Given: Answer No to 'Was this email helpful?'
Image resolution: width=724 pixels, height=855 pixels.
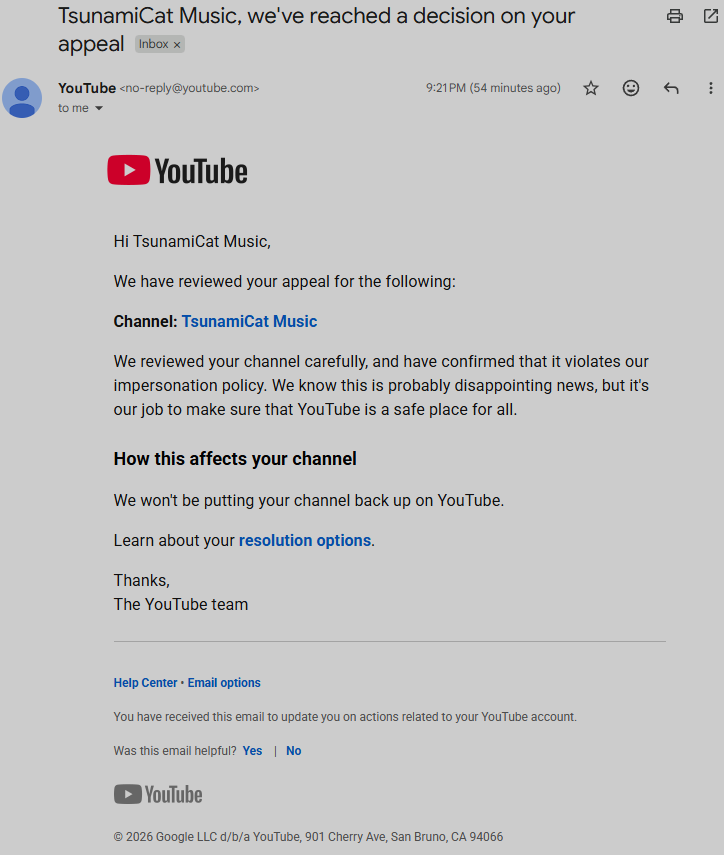Looking at the screenshot, I should pos(294,751).
